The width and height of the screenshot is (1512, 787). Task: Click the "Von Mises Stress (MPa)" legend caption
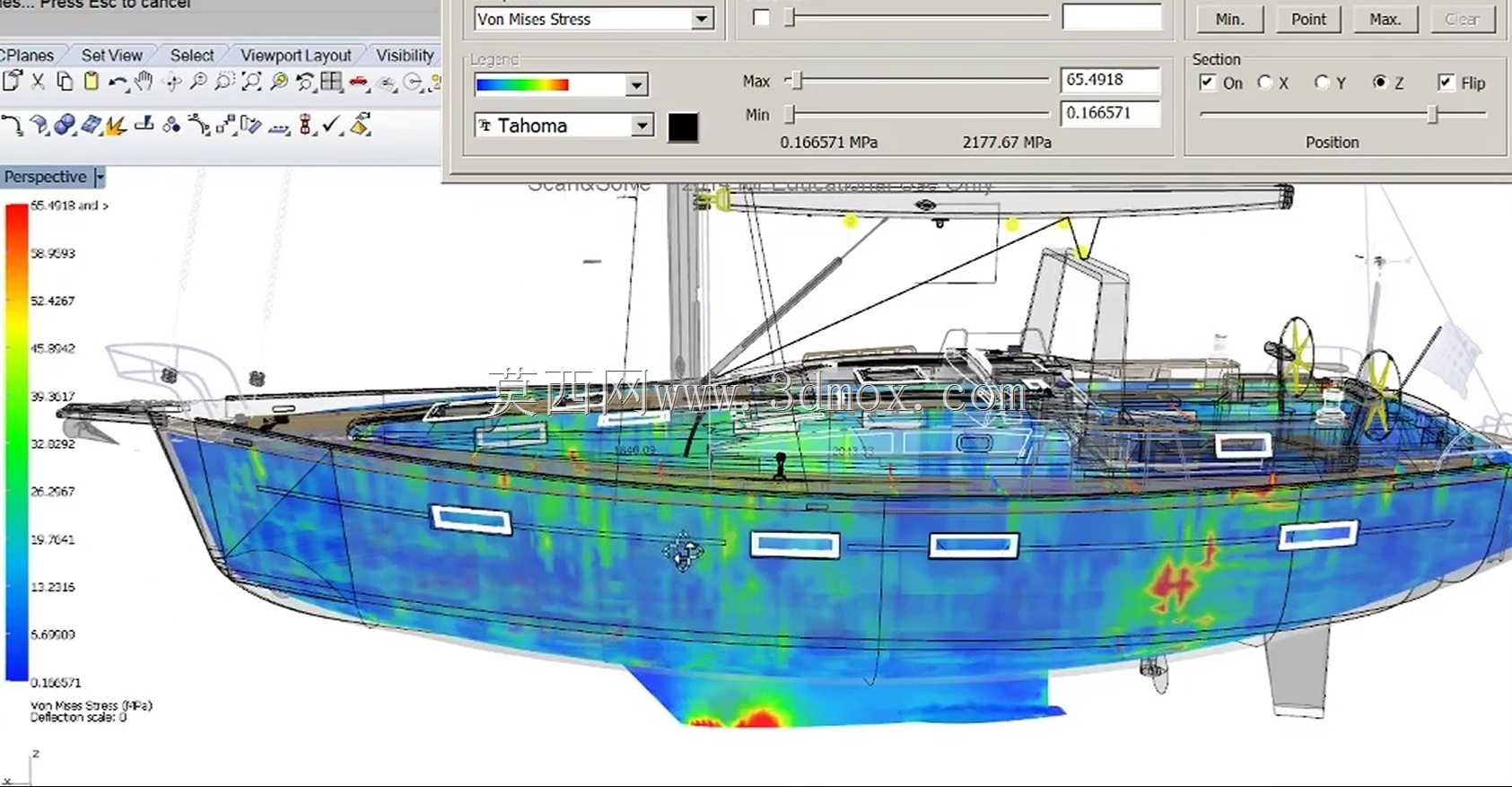92,705
